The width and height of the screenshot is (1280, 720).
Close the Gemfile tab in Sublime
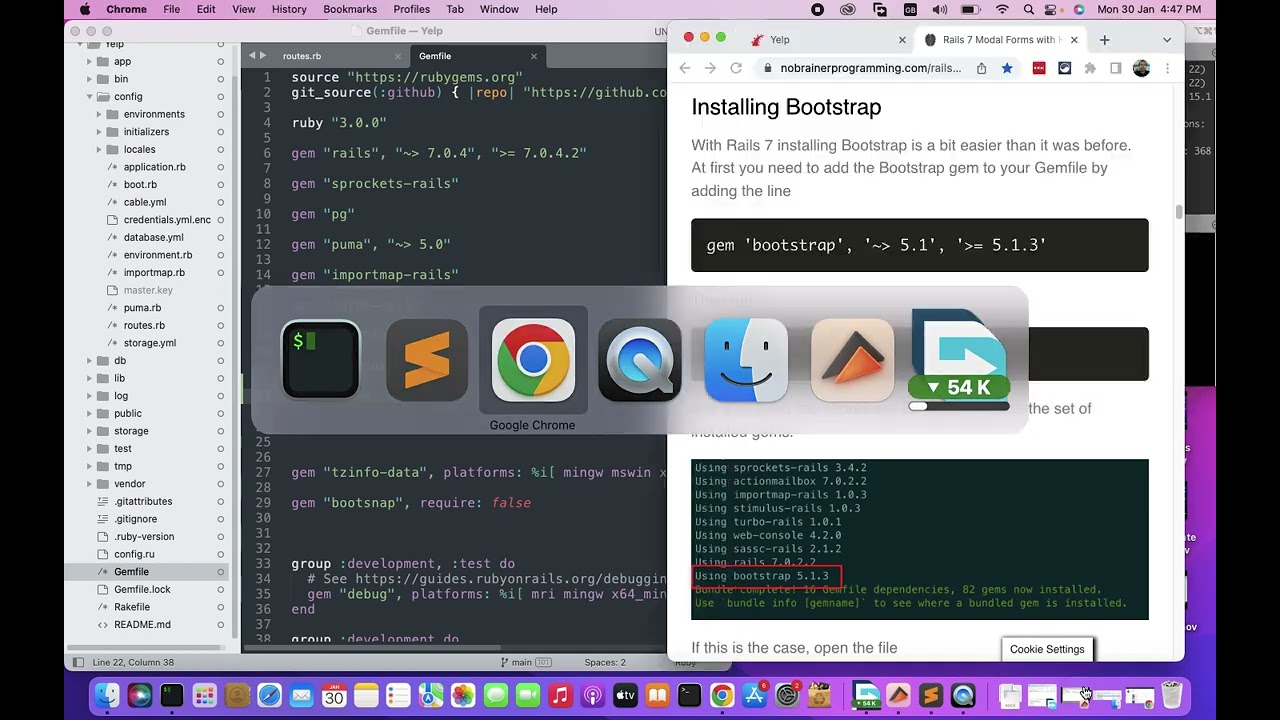(534, 56)
